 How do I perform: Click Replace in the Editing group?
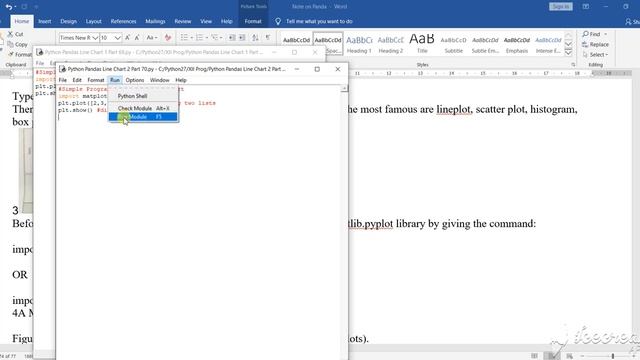click(596, 44)
